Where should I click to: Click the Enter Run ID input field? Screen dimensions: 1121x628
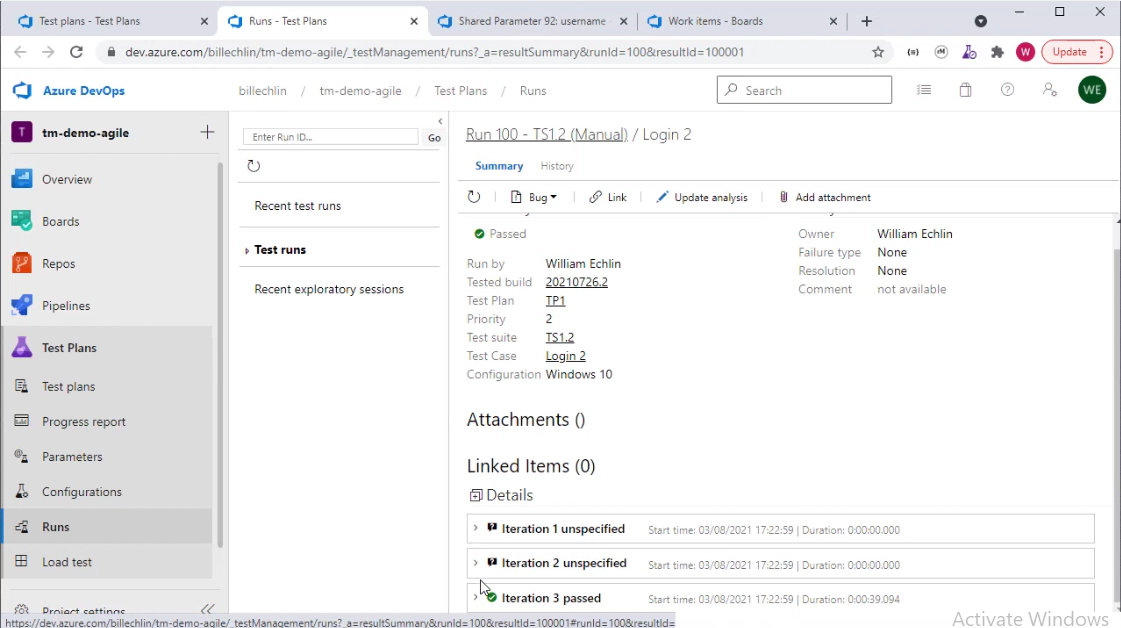click(331, 137)
